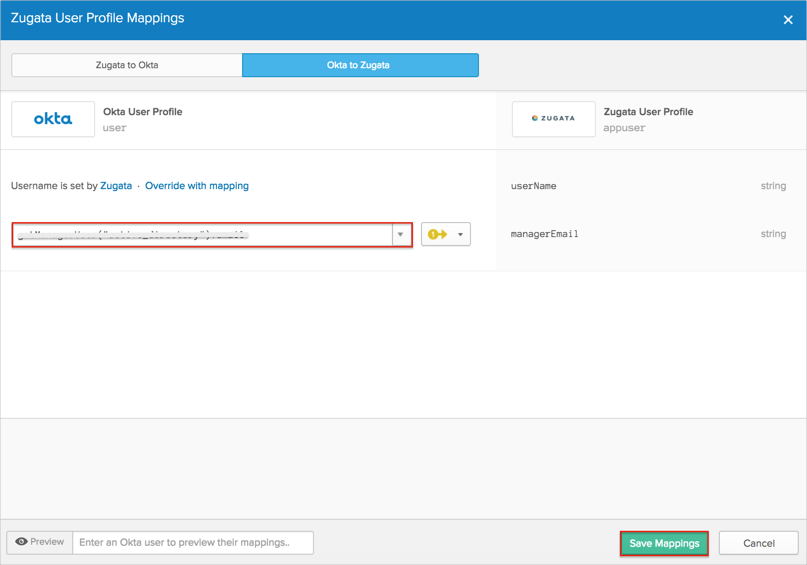This screenshot has height=565, width=807.
Task: Open the mapping expression dropdown arrow
Action: 400,235
